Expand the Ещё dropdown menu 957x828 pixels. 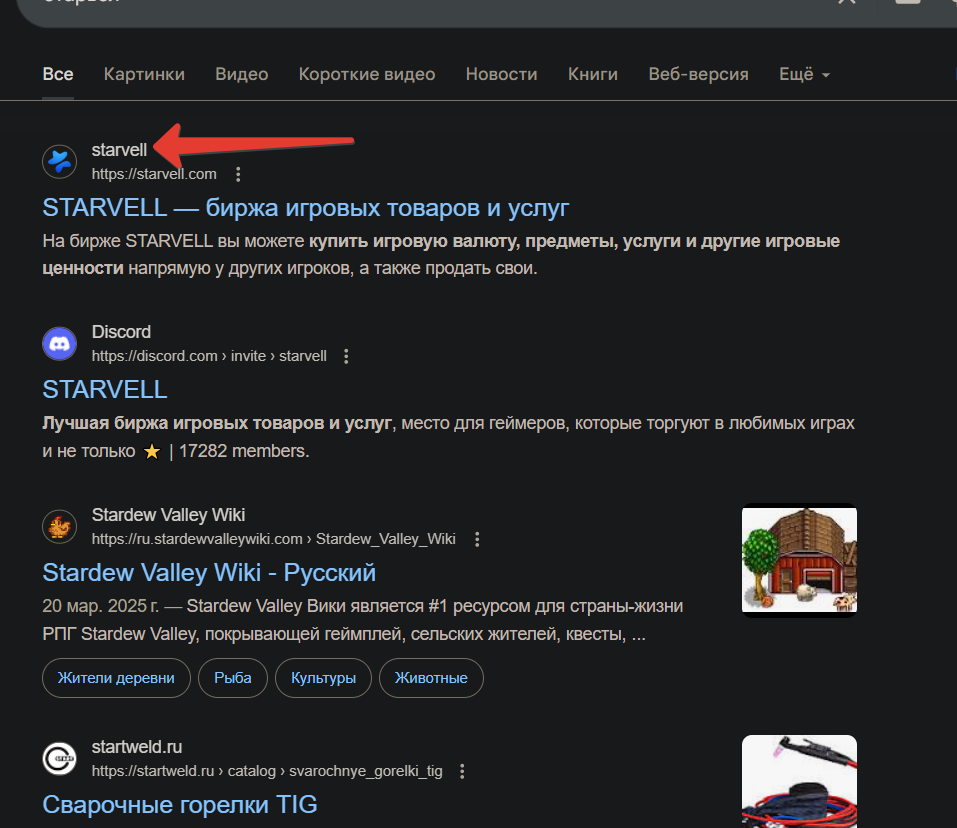(x=804, y=74)
